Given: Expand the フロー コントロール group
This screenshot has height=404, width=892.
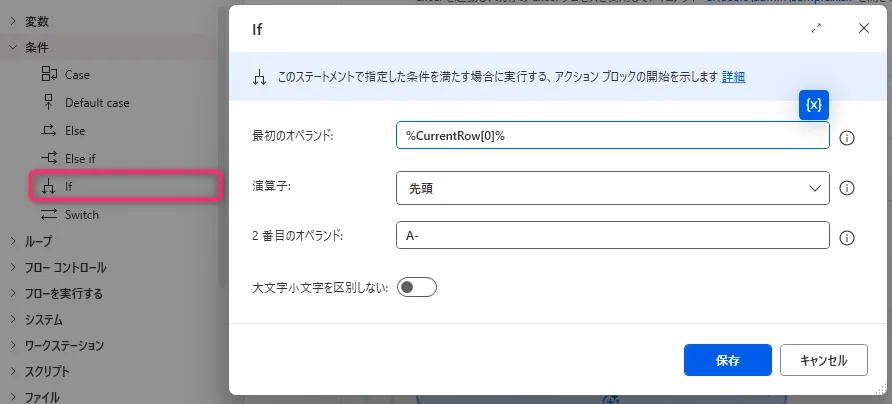Looking at the screenshot, I should 12,268.
